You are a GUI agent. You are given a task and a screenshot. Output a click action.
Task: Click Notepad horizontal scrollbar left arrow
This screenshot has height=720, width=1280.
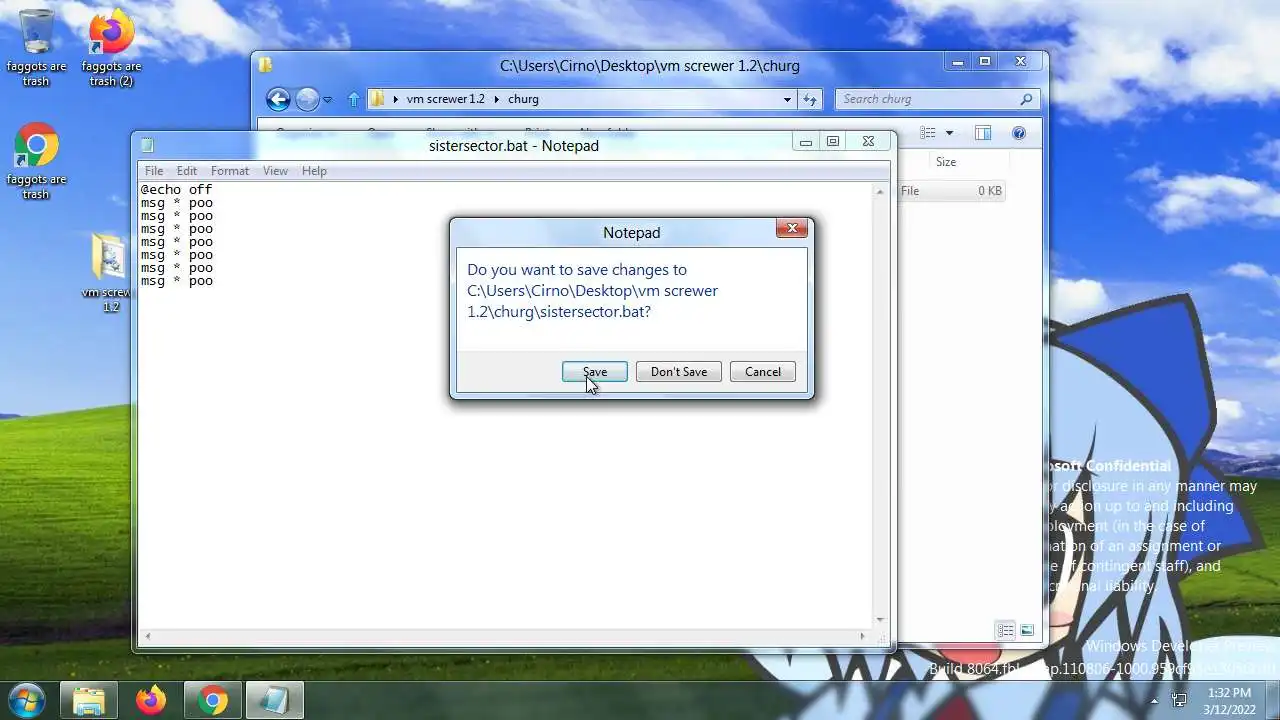click(148, 636)
